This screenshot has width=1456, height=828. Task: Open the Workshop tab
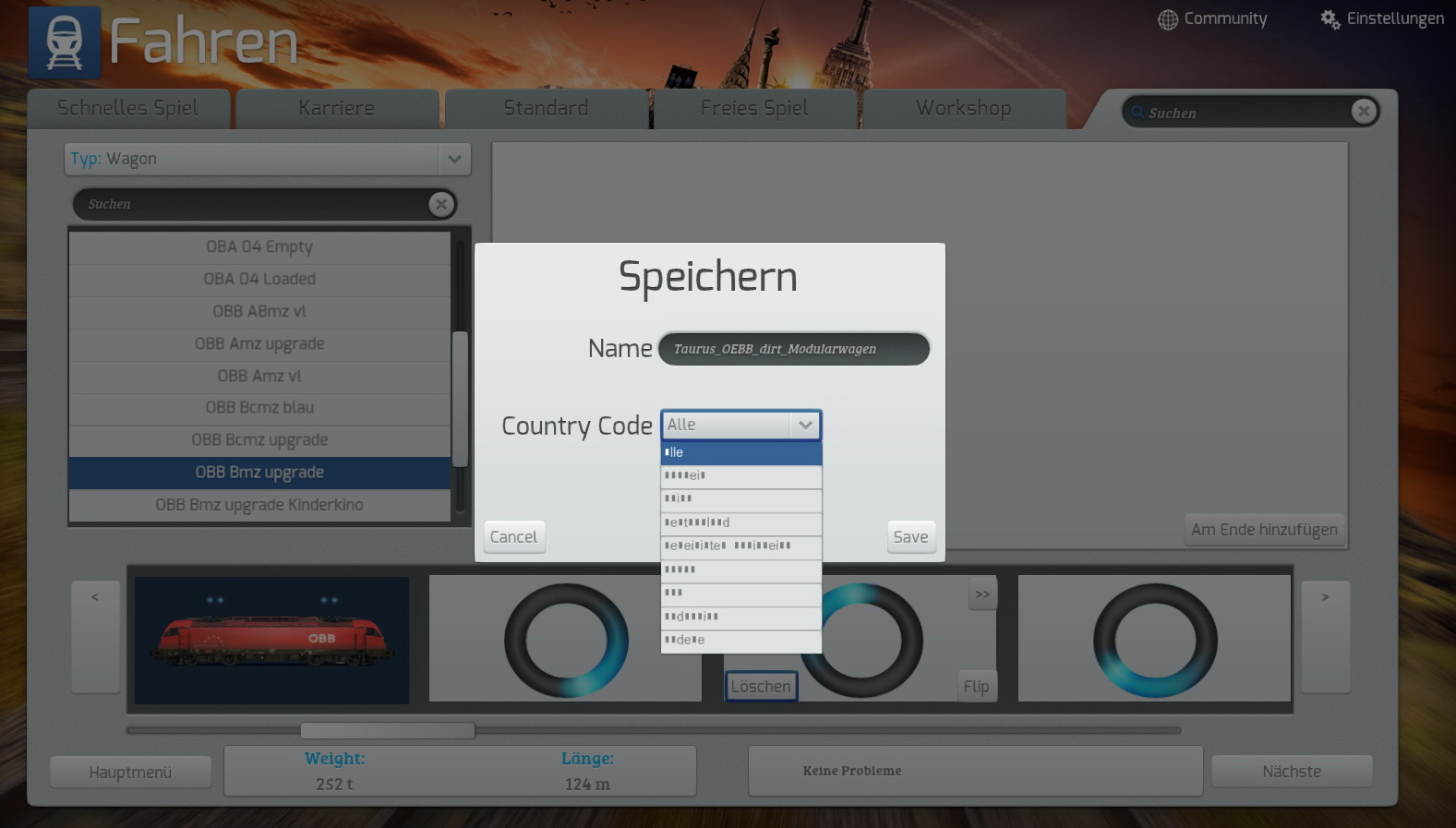[963, 108]
